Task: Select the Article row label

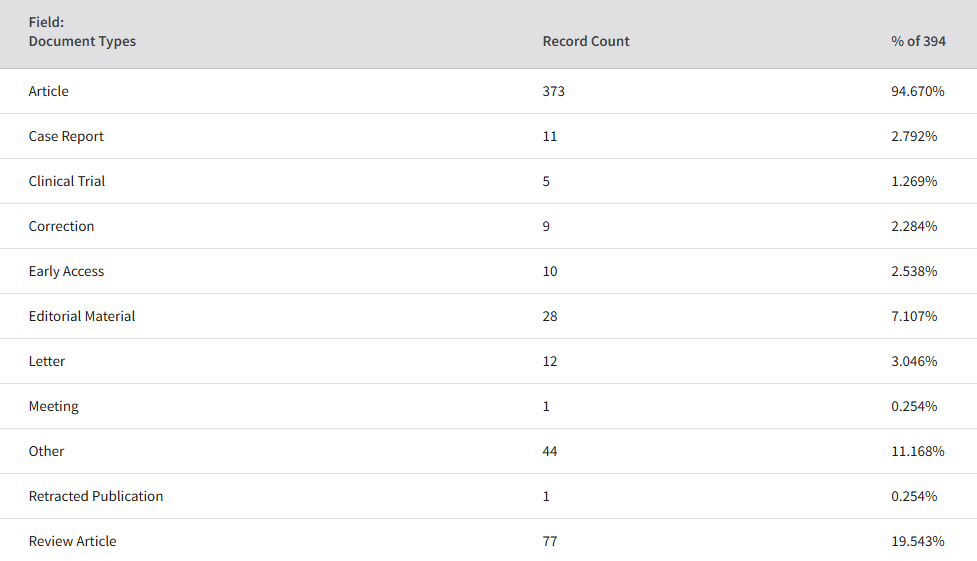Action: pos(49,91)
